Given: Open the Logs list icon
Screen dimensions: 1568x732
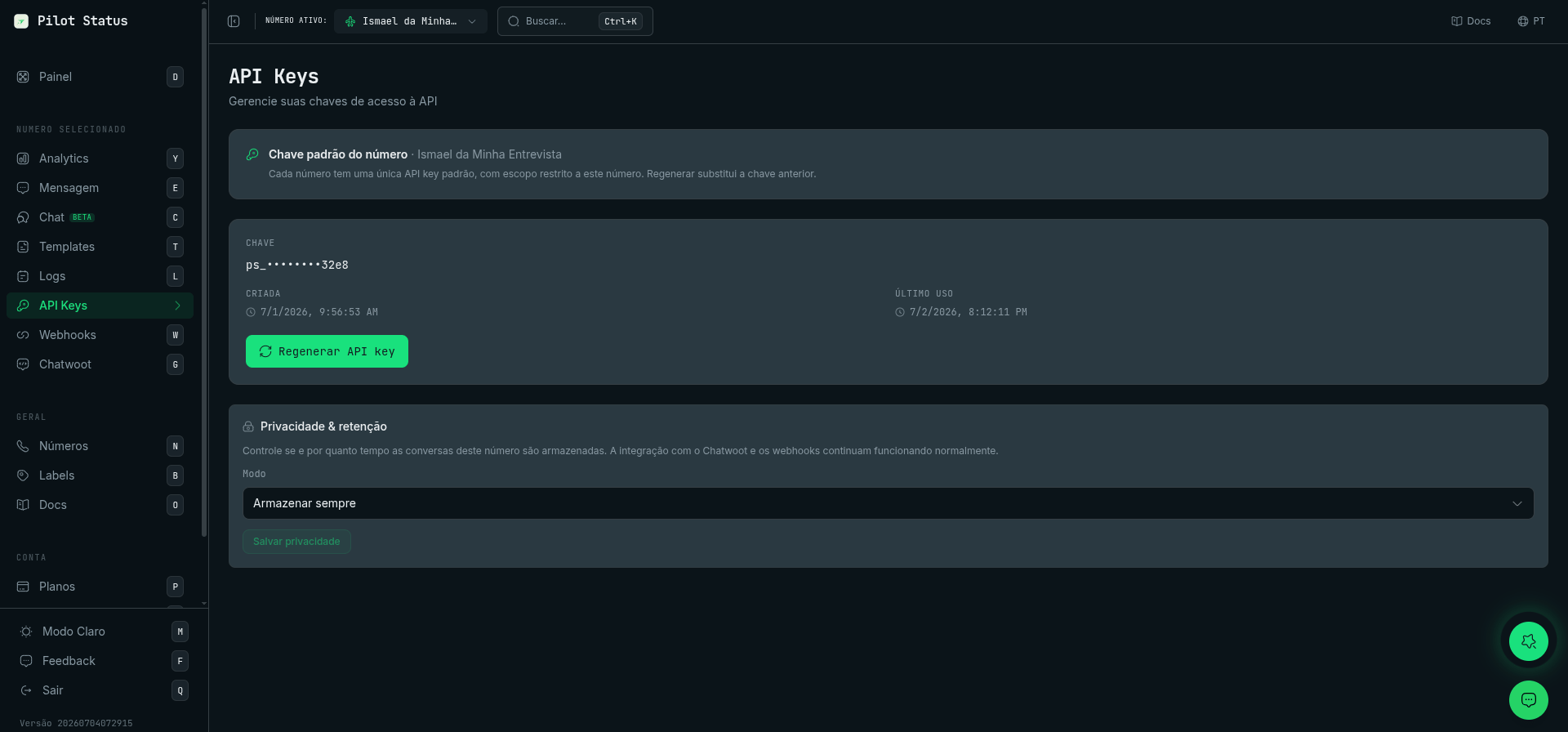Looking at the screenshot, I should click(x=23, y=276).
